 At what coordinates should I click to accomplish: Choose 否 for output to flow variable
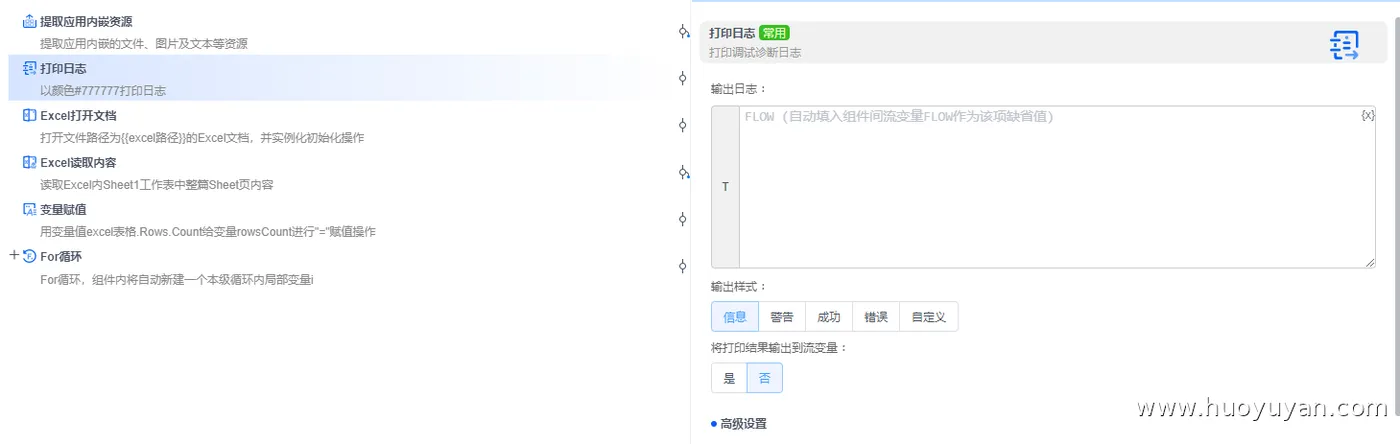(764, 378)
